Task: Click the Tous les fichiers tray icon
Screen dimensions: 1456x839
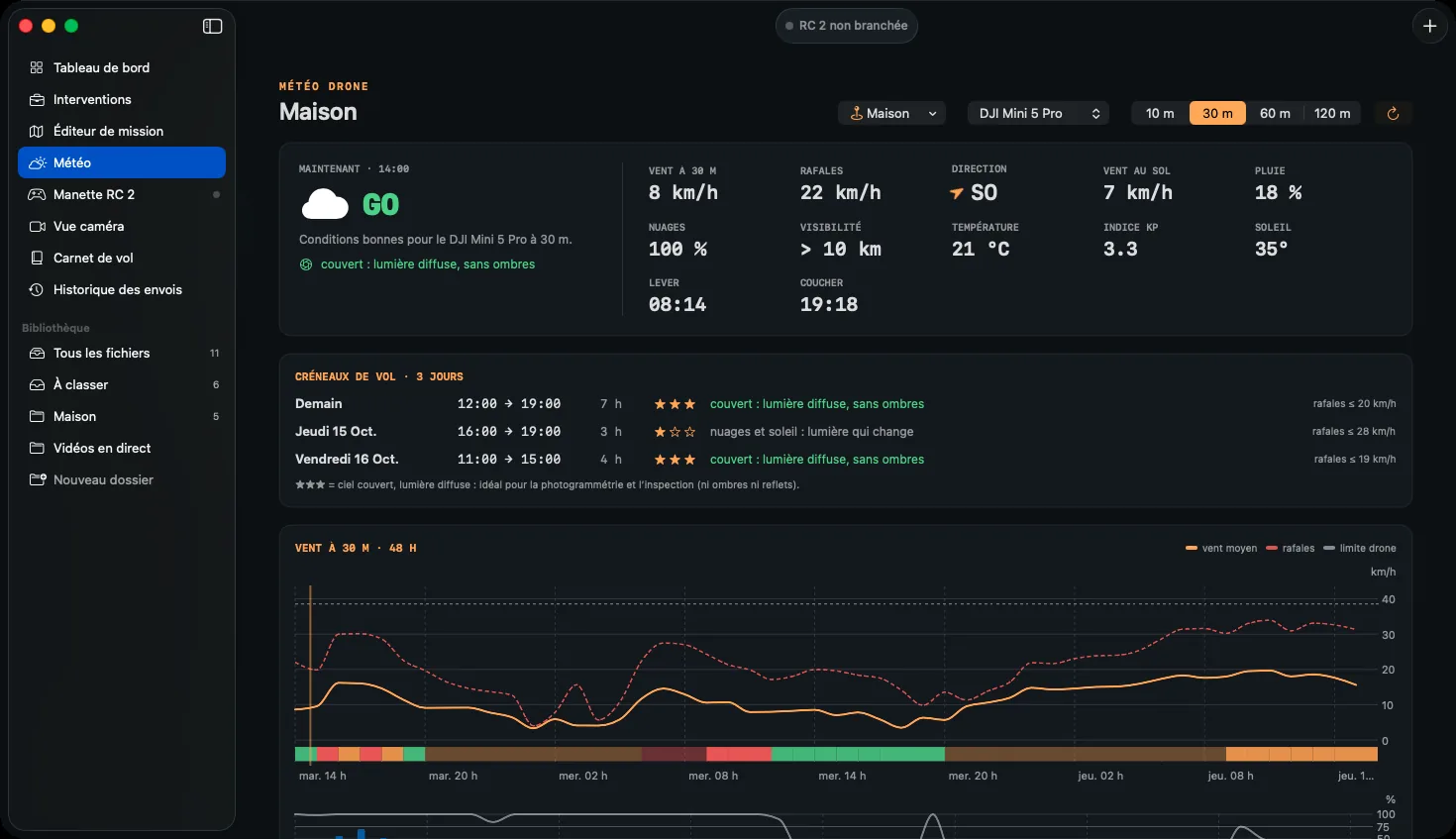Action: (x=37, y=353)
